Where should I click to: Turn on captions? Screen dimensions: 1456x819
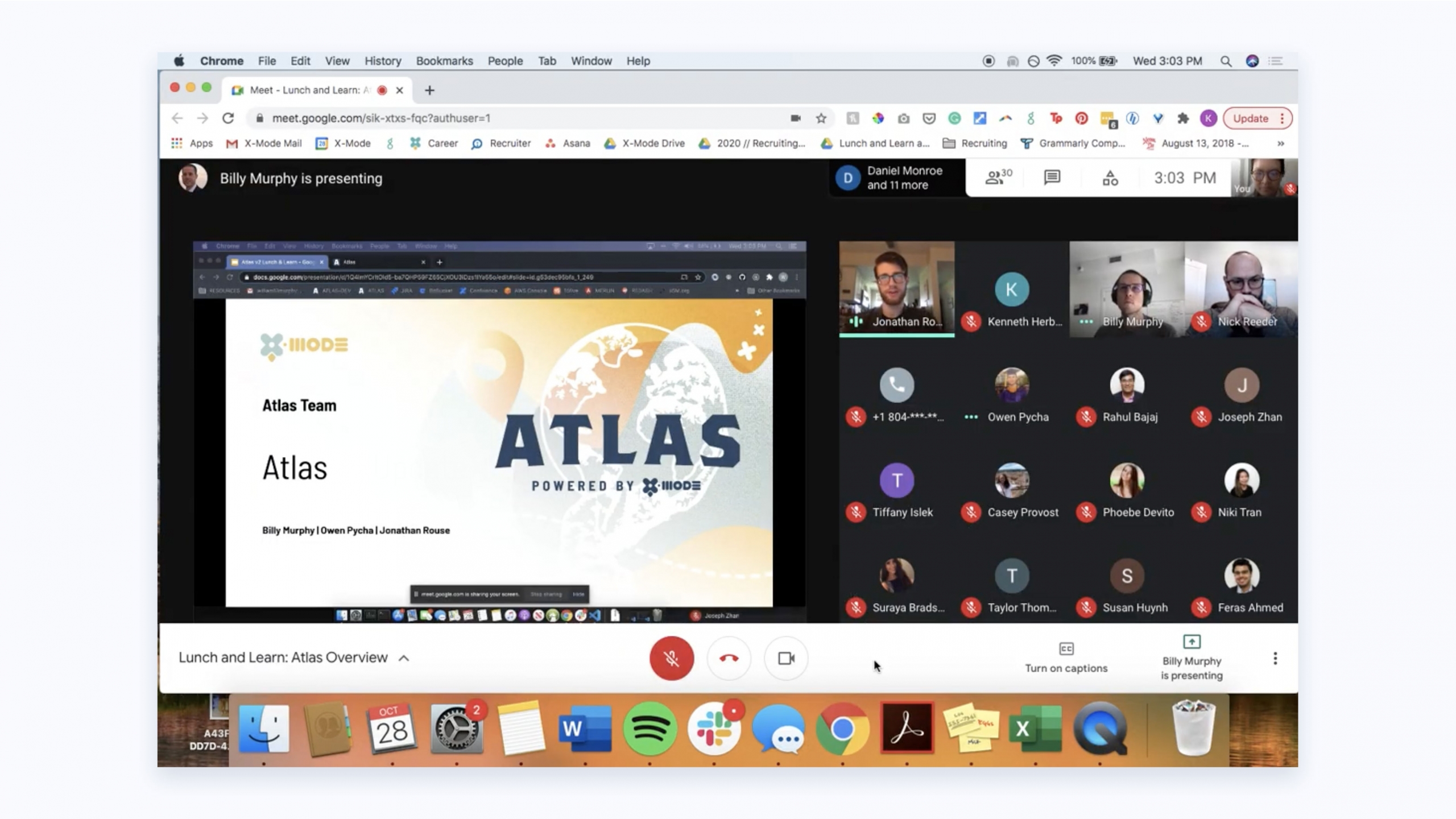(1066, 658)
